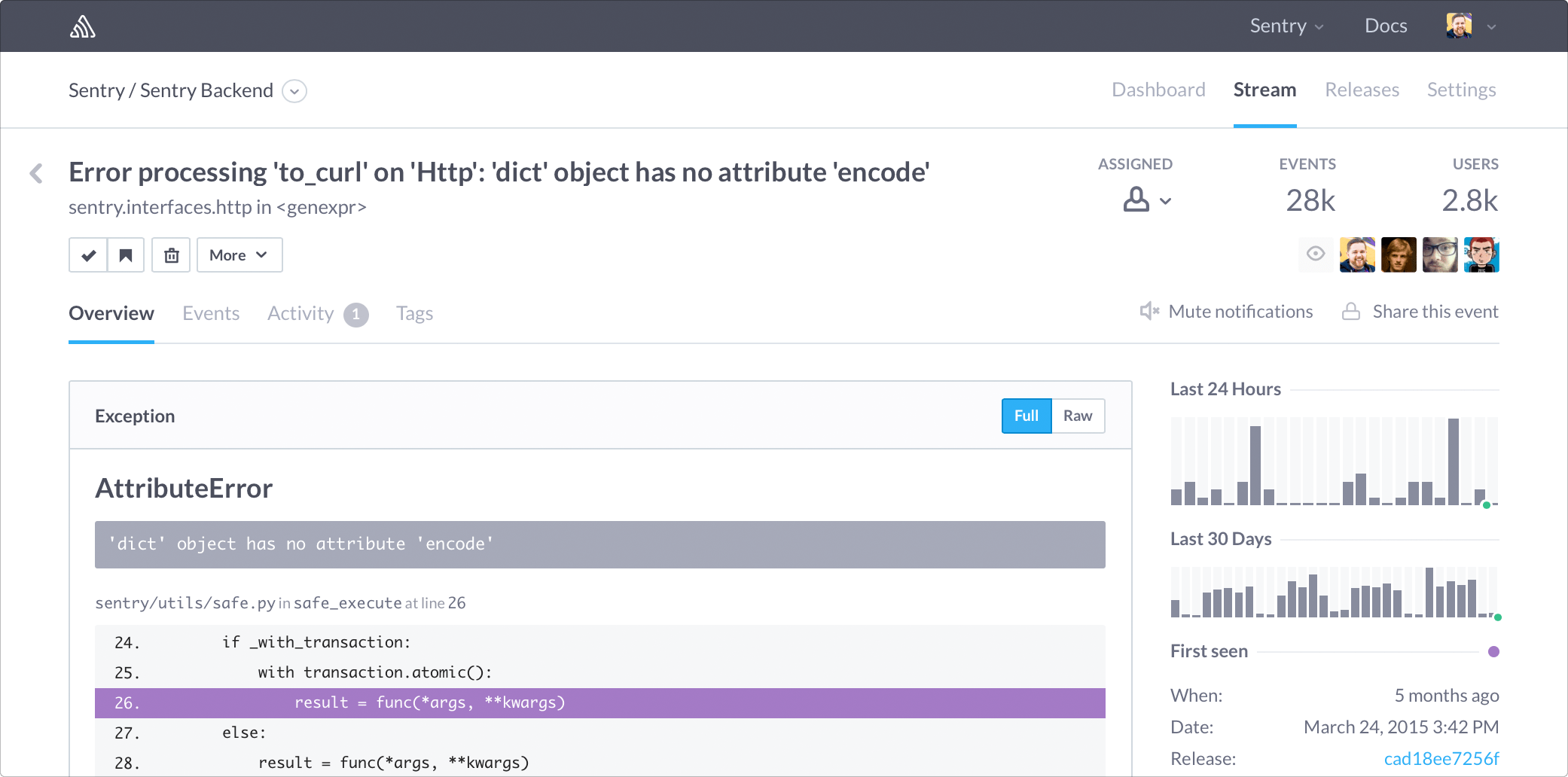Expand the assignee dropdown chevron
Screen dimensions: 1568x777
point(1166,201)
